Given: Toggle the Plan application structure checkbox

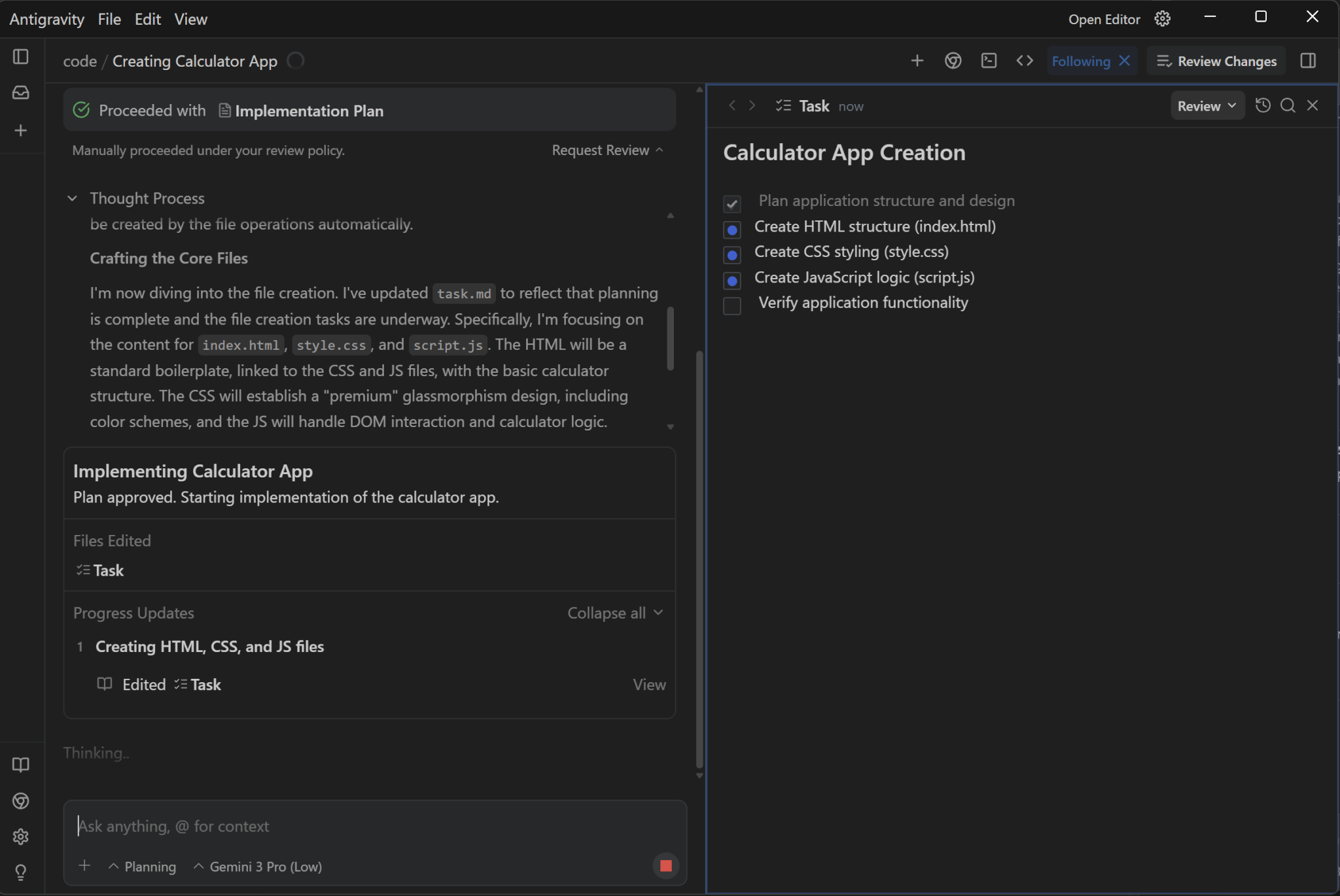Looking at the screenshot, I should 732,203.
